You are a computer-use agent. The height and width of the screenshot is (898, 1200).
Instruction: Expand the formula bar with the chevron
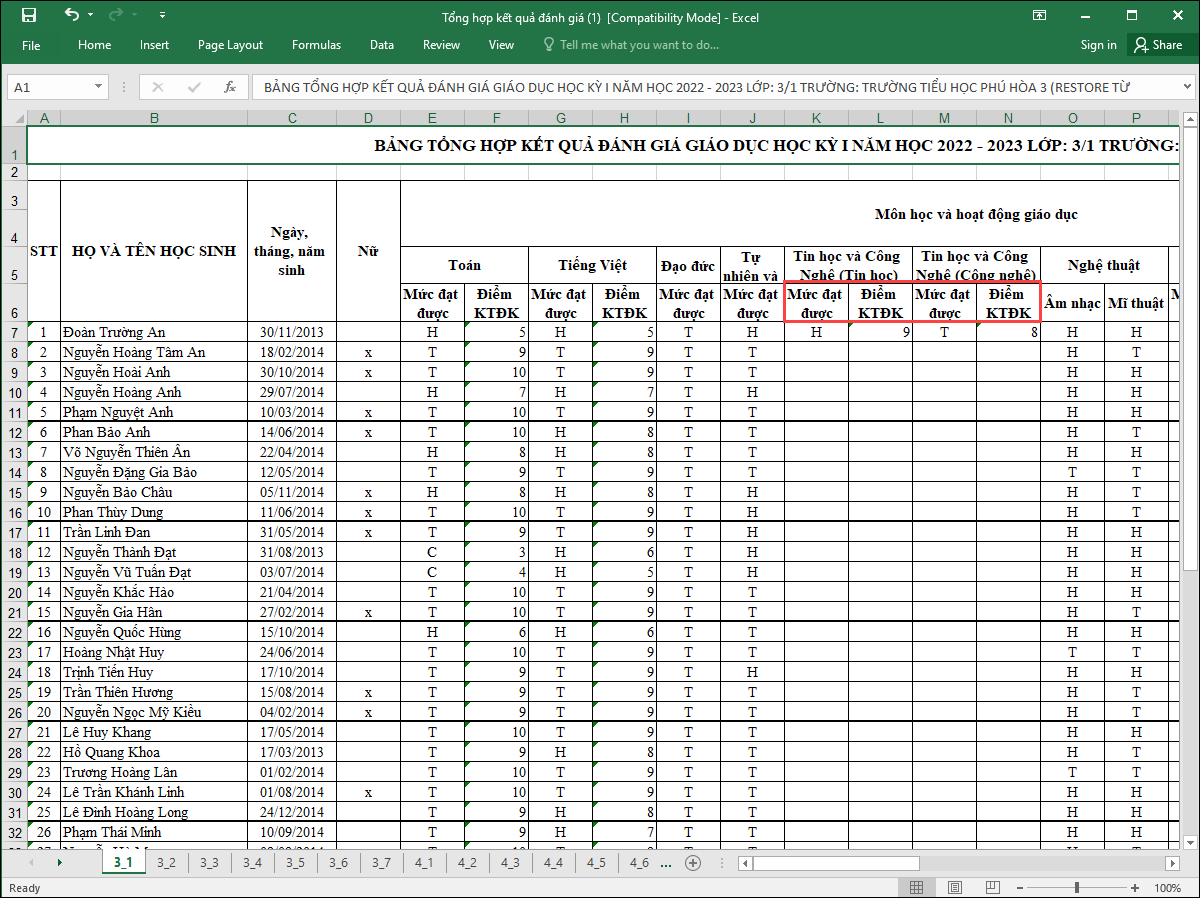(1187, 87)
